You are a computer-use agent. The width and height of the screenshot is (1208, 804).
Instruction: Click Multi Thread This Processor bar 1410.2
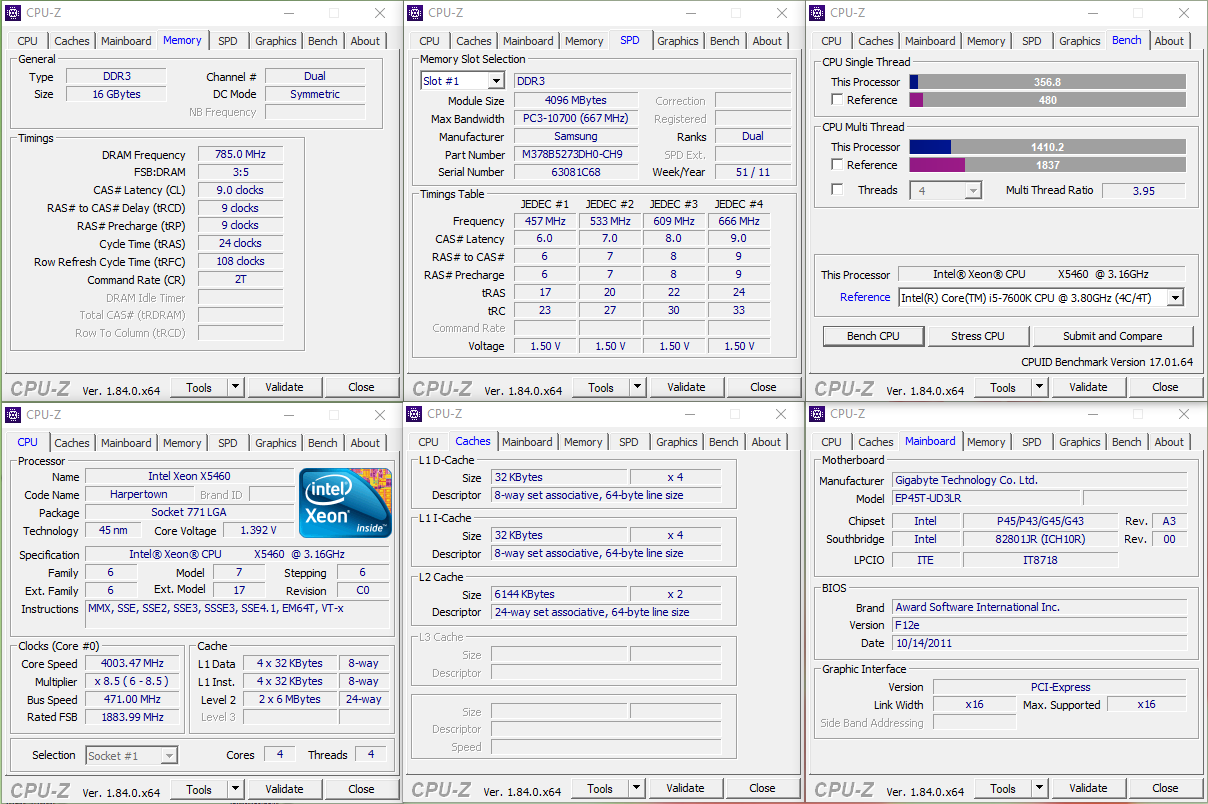pyautogui.click(x=1047, y=147)
